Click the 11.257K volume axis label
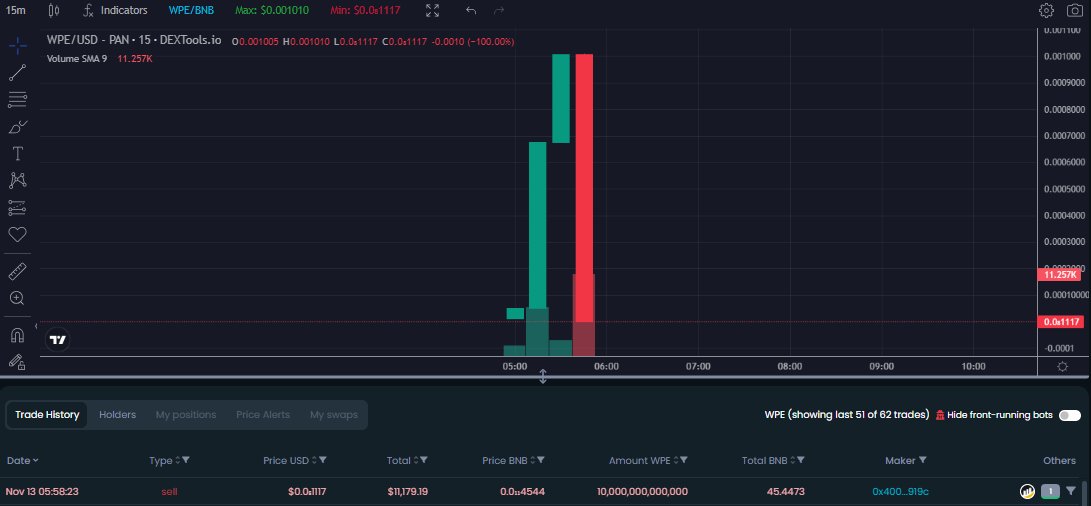This screenshot has height=506, width=1091. 1059,275
